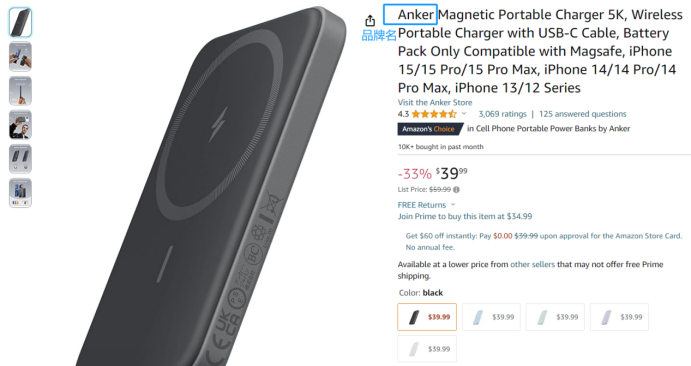Choose the blue color option swatch

point(491,317)
